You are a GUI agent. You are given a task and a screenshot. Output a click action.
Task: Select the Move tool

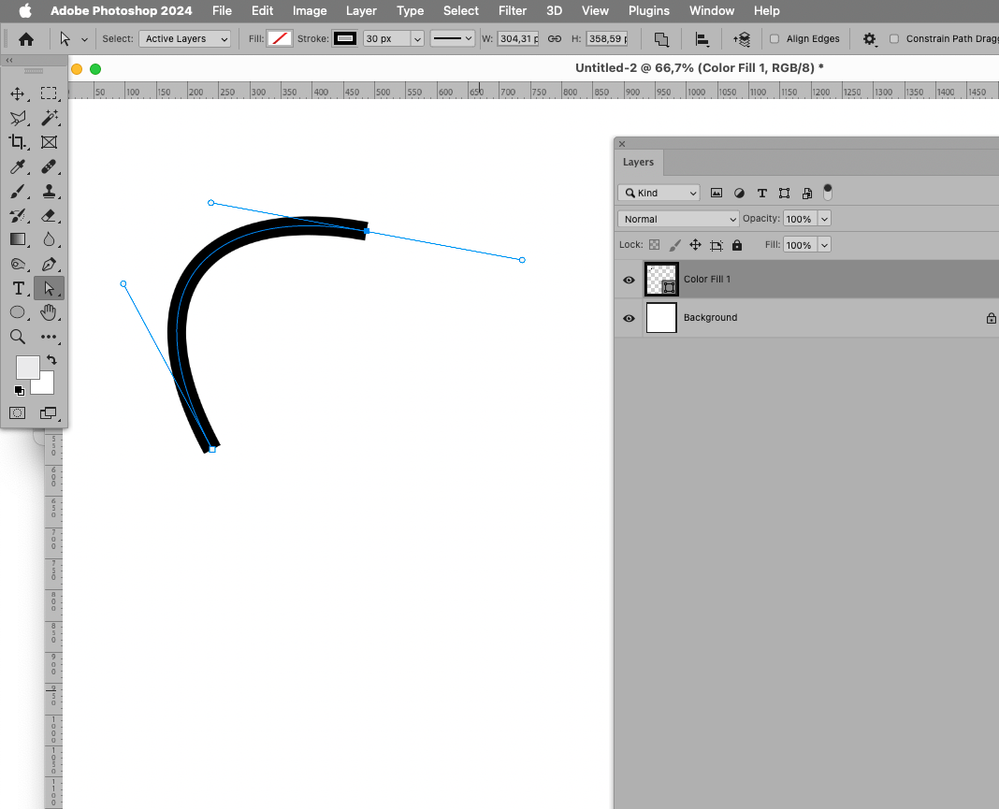(x=18, y=94)
